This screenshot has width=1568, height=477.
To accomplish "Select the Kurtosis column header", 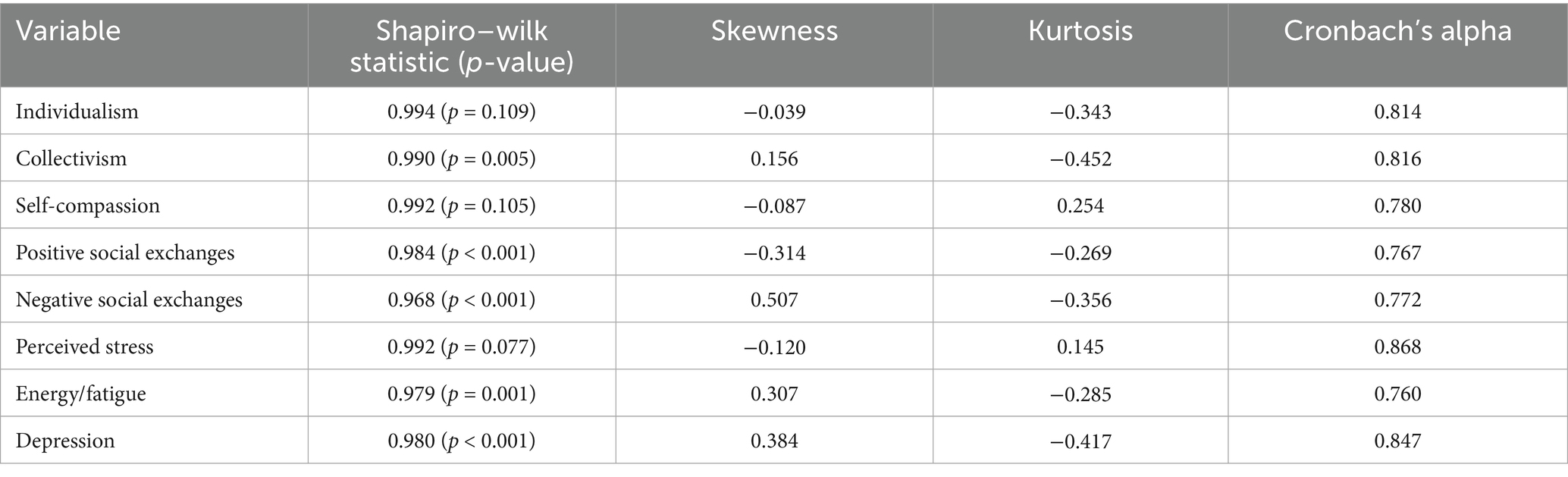I will 1080,31.
